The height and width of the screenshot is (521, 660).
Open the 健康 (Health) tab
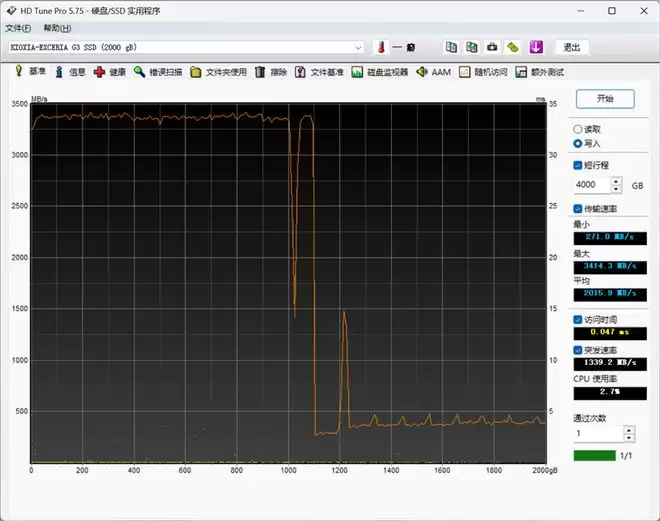click(x=110, y=72)
